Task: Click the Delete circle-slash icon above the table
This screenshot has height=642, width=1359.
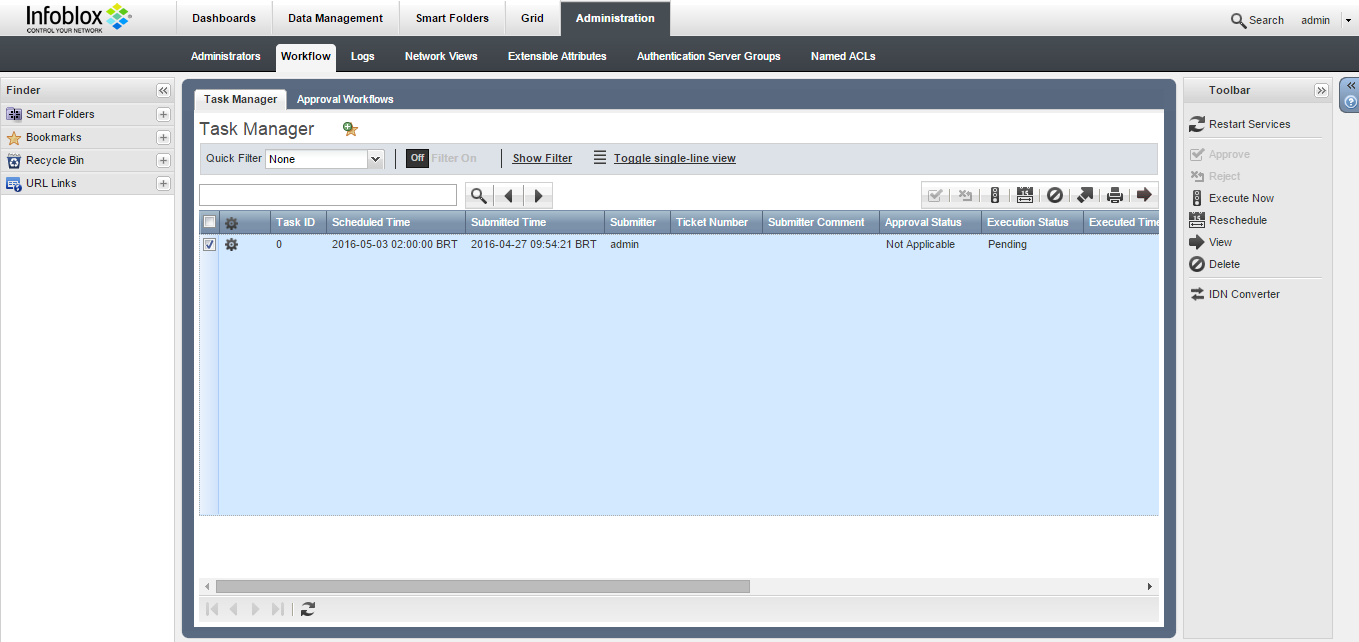Action: [x=1054, y=196]
